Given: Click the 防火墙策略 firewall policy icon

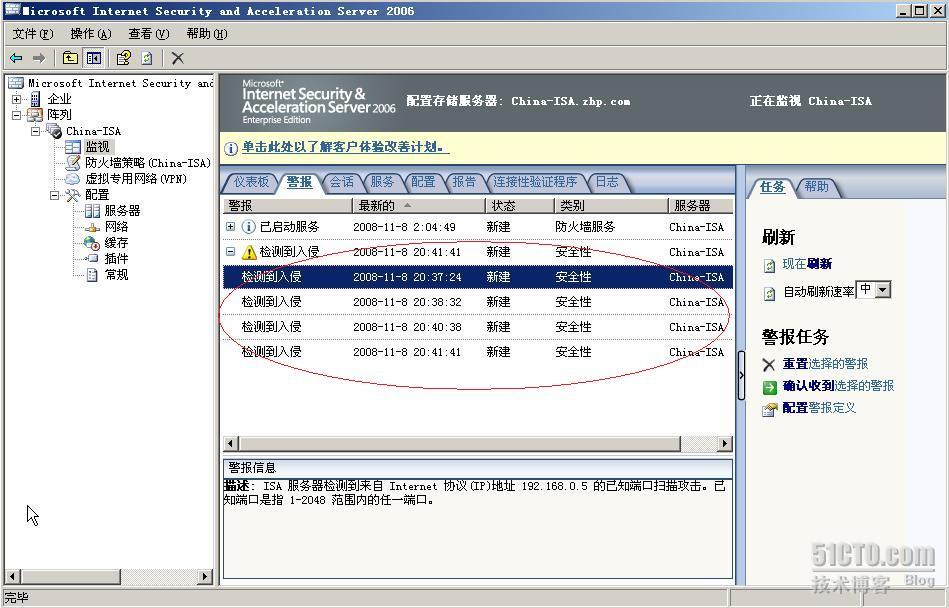Looking at the screenshot, I should (73, 162).
